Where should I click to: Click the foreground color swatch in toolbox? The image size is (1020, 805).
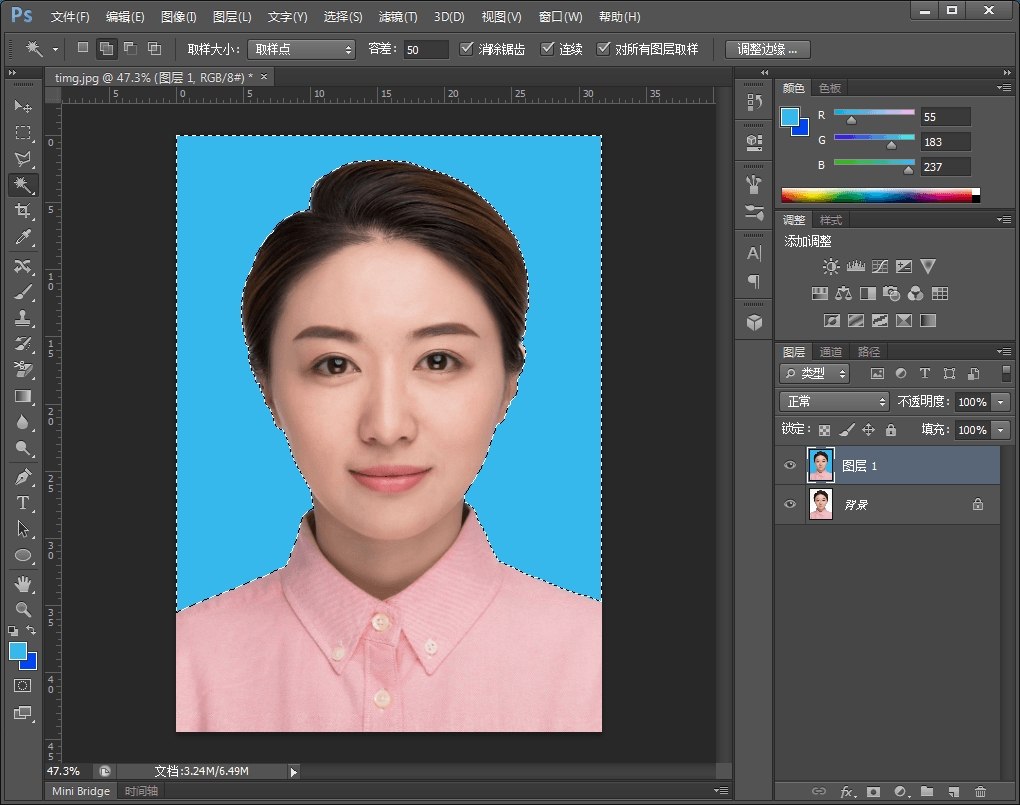point(18,651)
